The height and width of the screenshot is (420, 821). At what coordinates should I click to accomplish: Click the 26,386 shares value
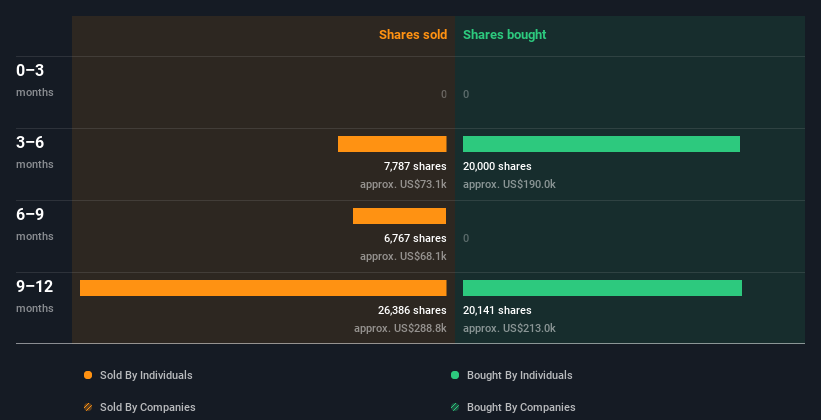(x=412, y=310)
